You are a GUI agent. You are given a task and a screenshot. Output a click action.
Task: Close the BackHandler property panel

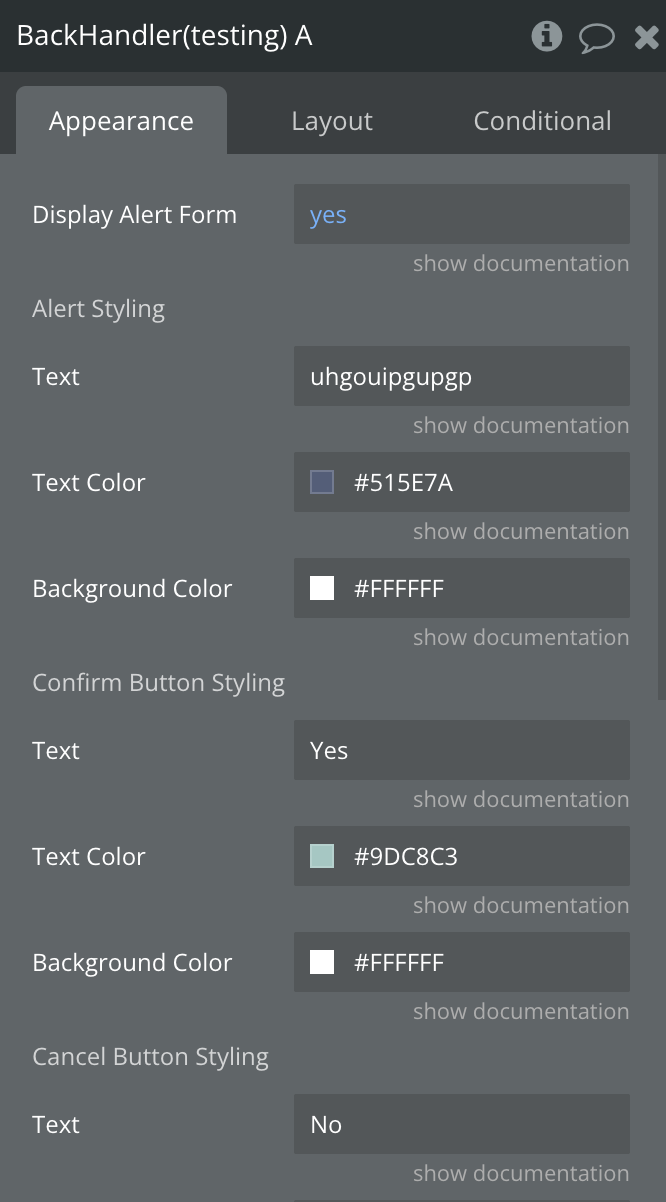coord(646,38)
